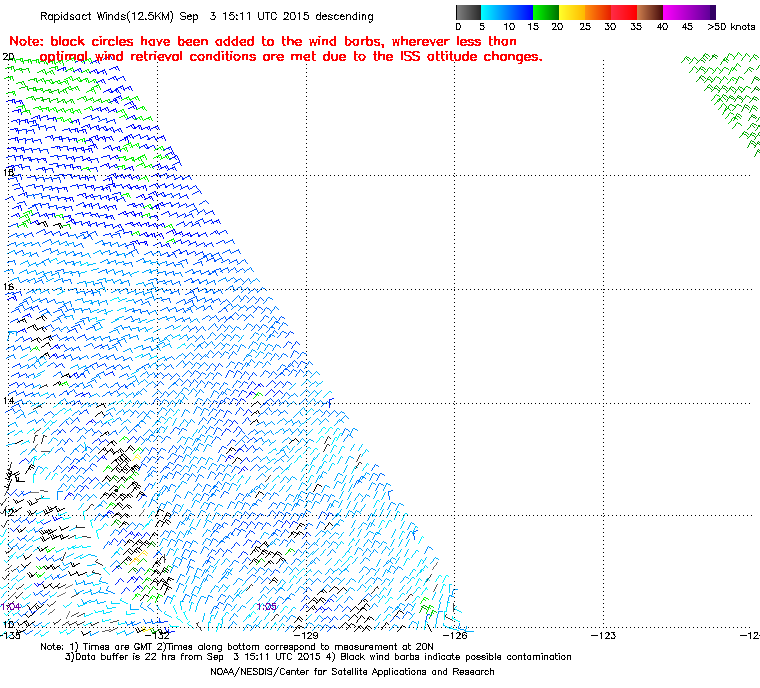Image resolution: width=760 pixels, height=688 pixels.
Task: Click the longitude label '-126'
Action: point(455,635)
